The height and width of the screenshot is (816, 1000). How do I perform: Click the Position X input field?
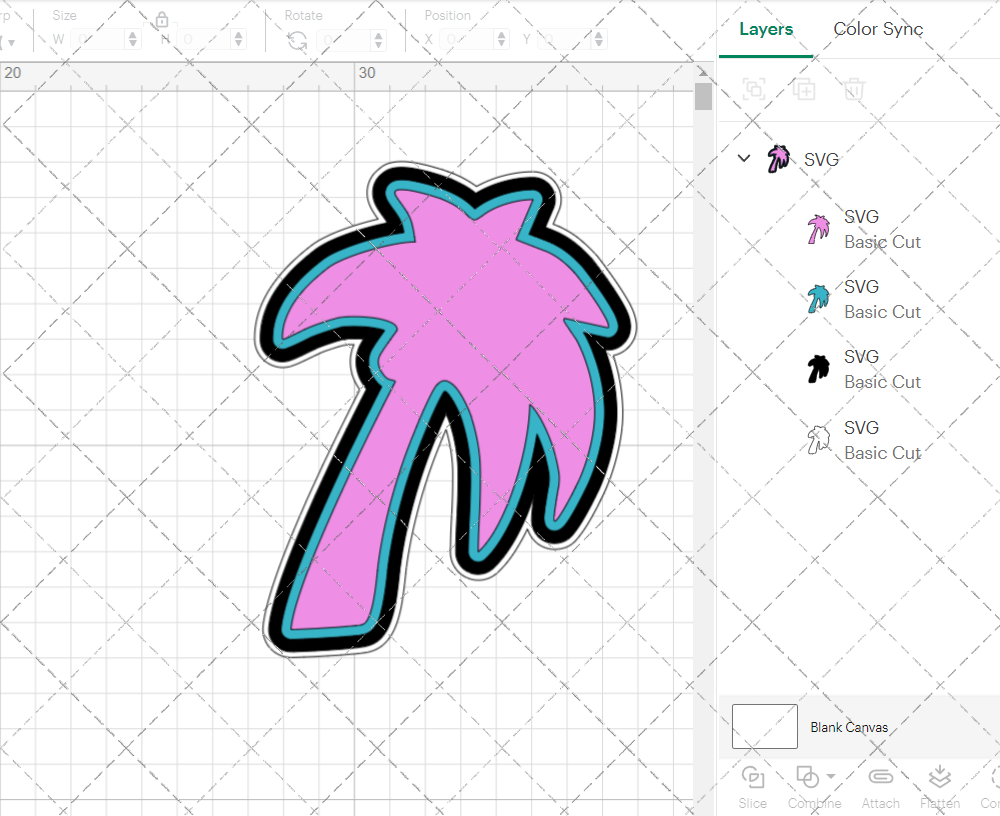468,40
